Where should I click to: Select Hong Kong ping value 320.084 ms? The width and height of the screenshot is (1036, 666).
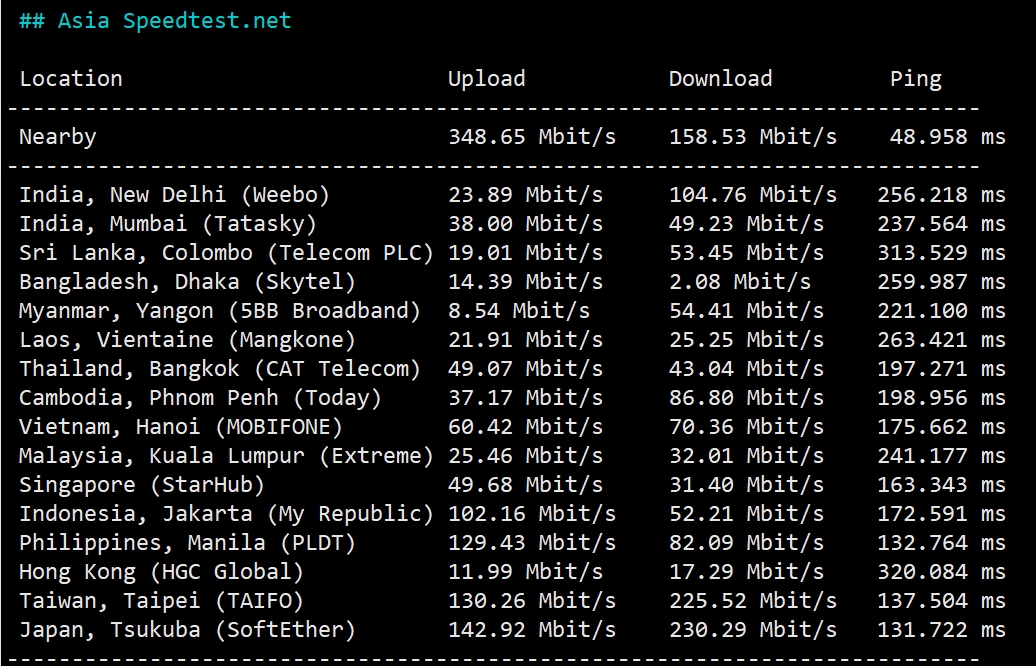[941, 572]
